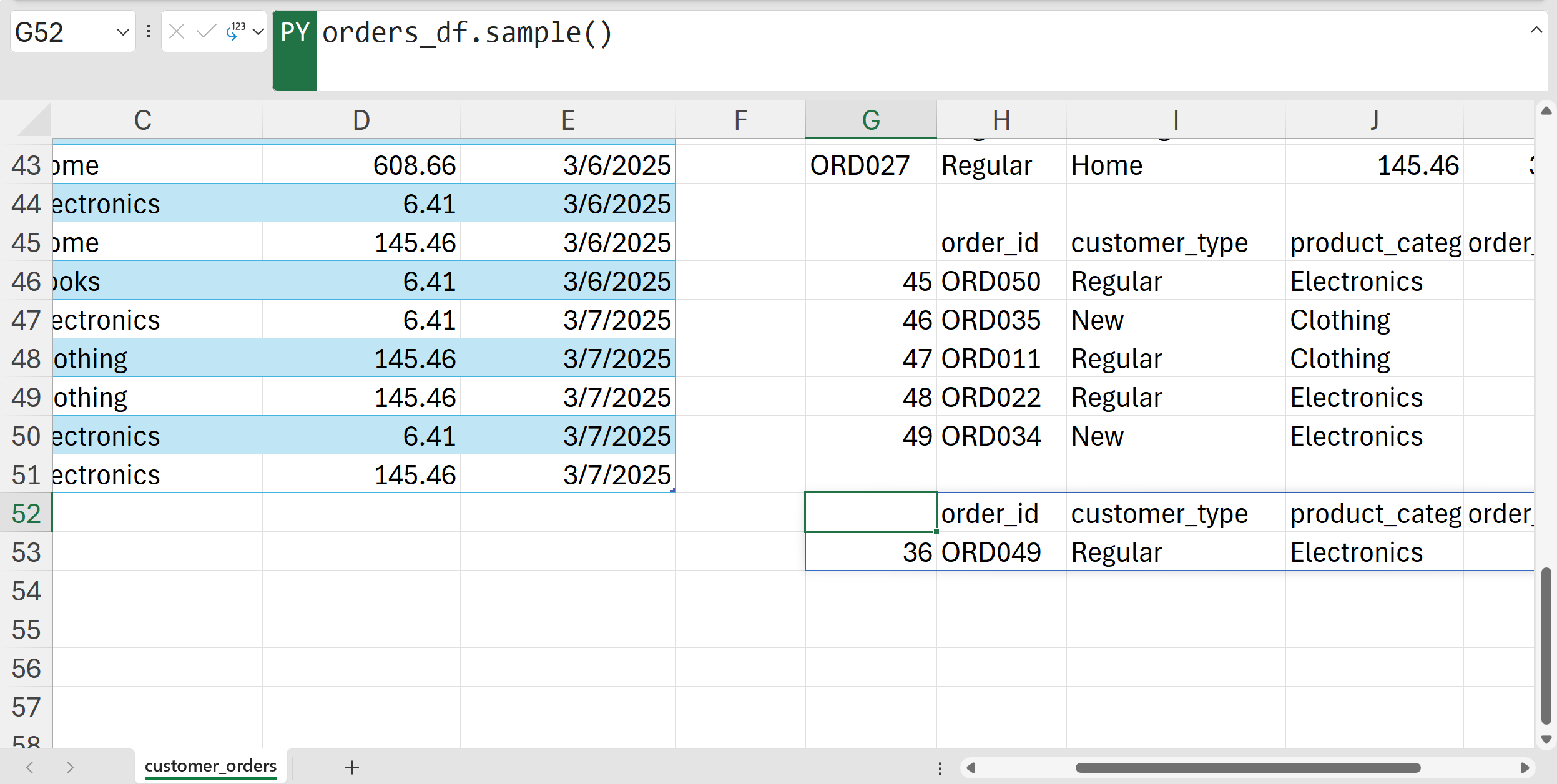Image resolution: width=1557 pixels, height=784 pixels.
Task: Open the Name Box dropdown arrow
Action: tap(123, 32)
